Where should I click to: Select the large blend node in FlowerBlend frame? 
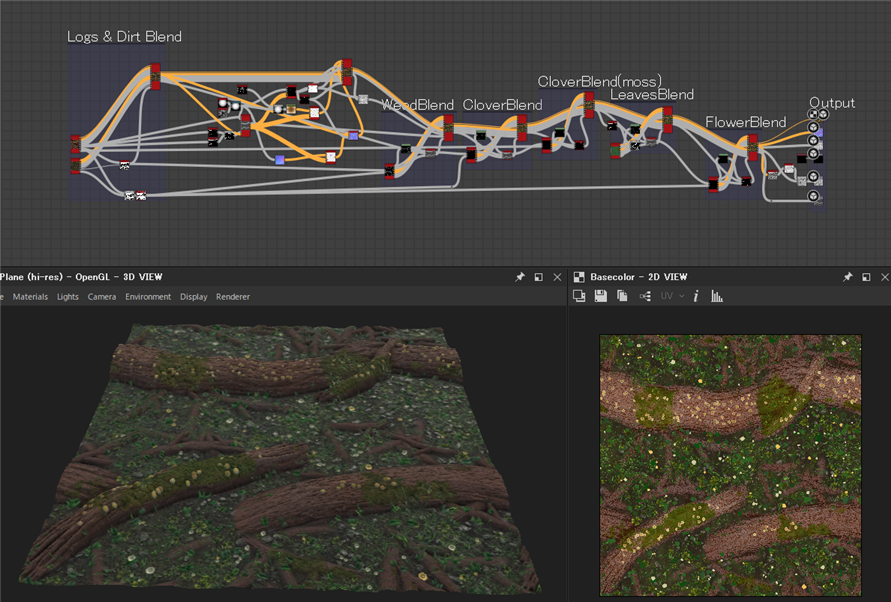(753, 148)
